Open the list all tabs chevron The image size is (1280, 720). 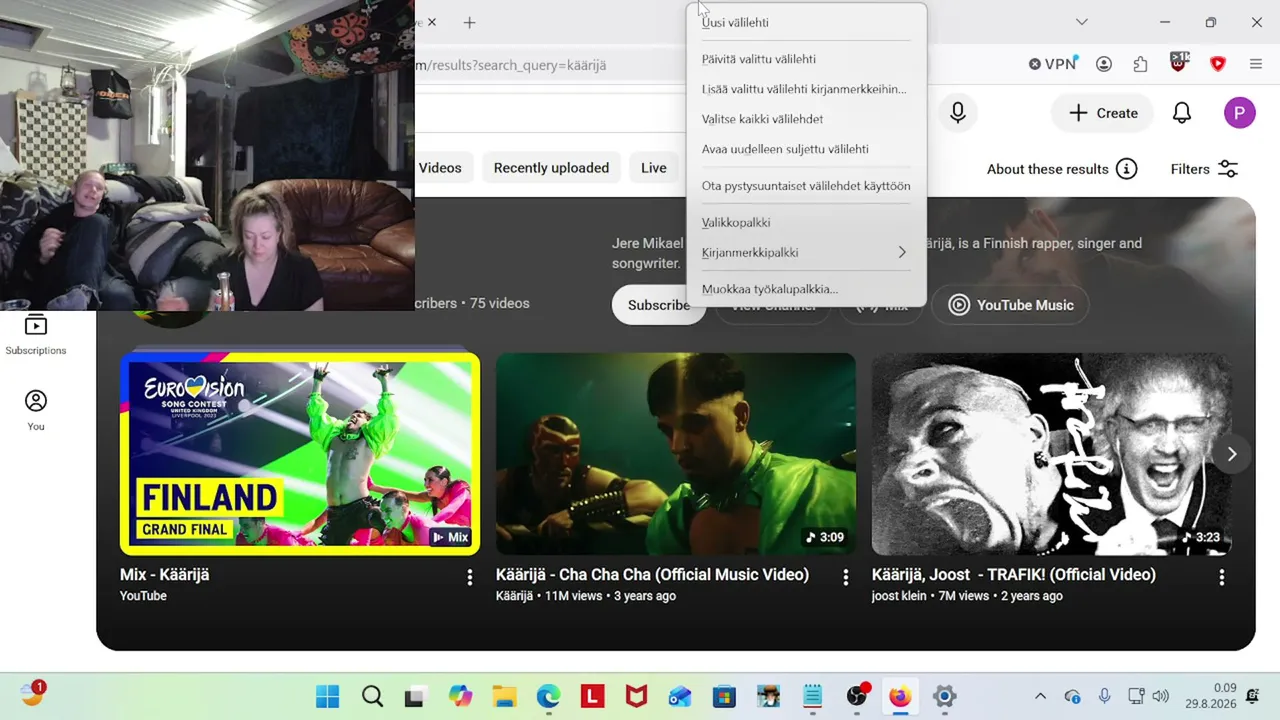(1081, 22)
